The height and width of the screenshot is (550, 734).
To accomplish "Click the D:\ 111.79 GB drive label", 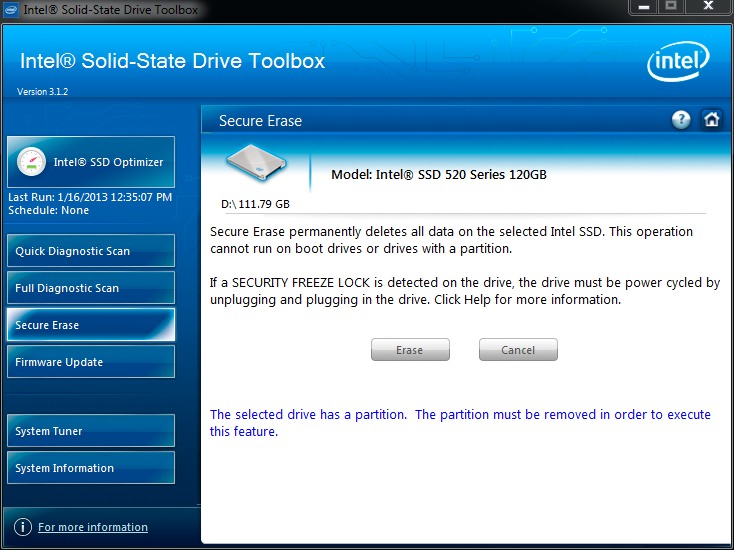I will 255,204.
